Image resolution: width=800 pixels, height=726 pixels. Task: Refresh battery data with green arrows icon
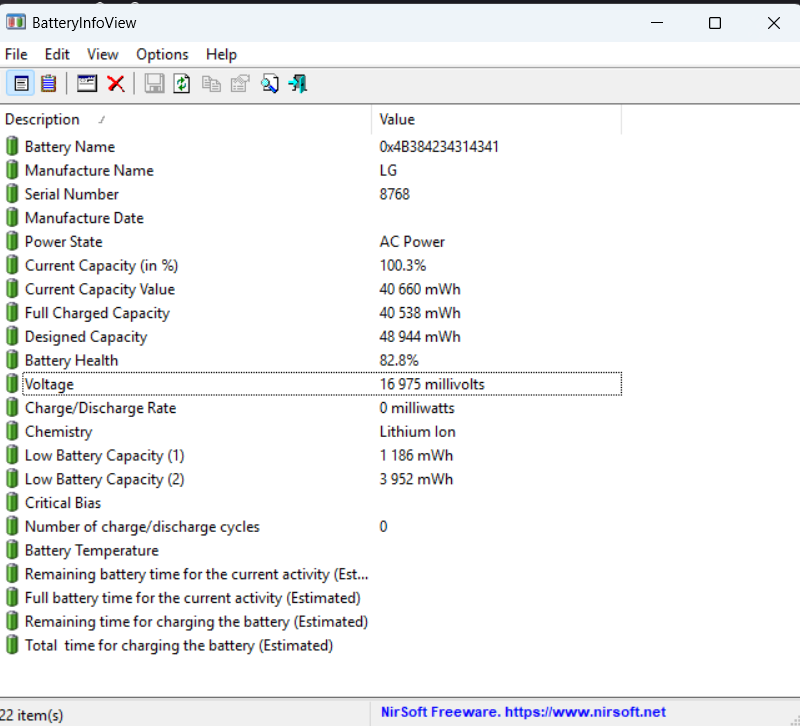[181, 83]
